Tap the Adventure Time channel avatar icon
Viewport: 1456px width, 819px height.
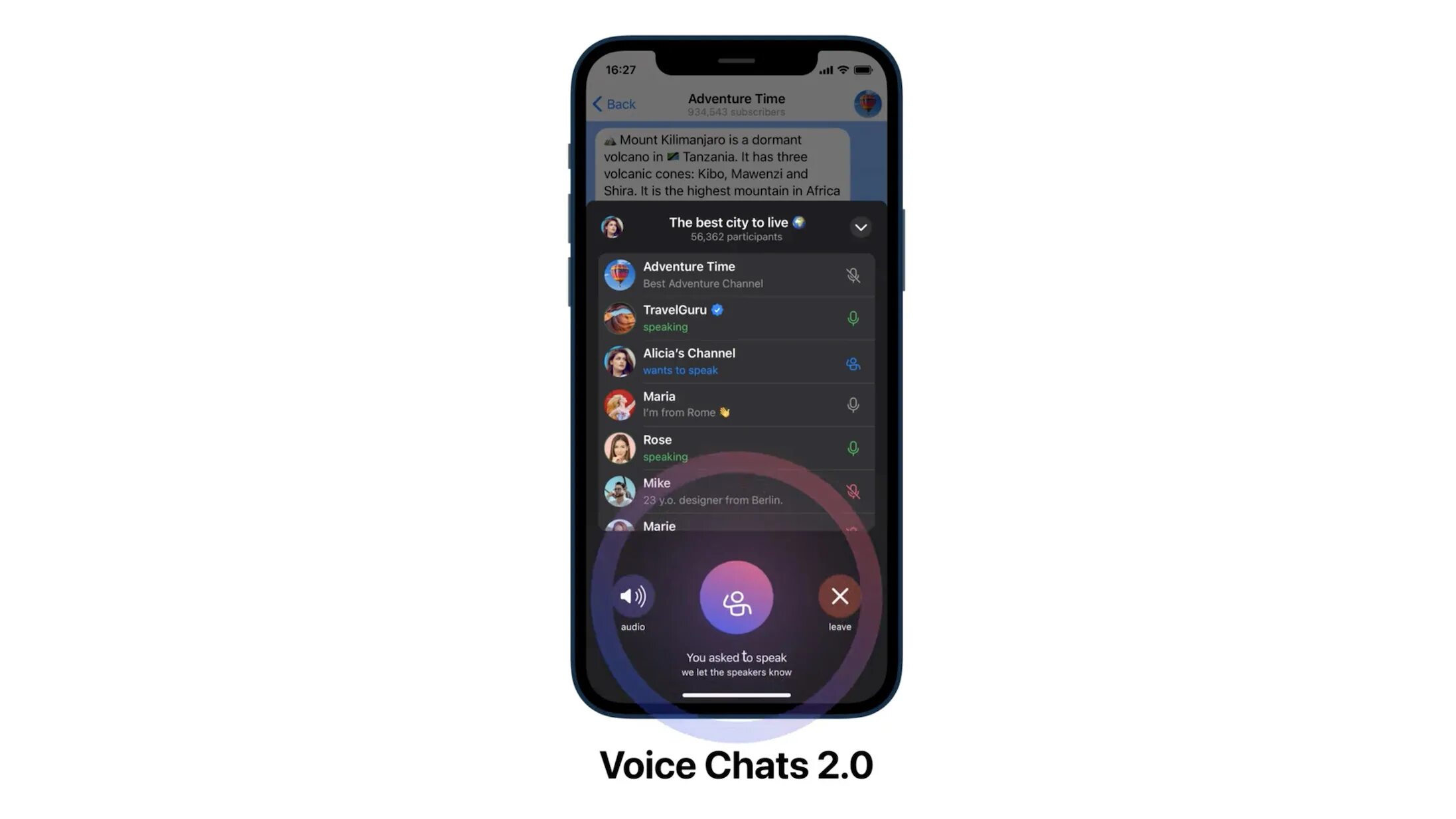(866, 103)
